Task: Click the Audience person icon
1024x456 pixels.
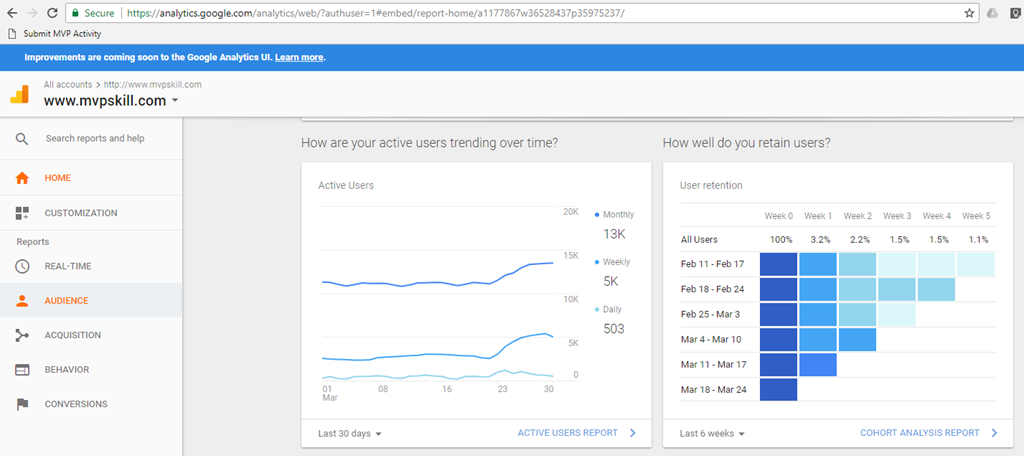Action: point(22,301)
